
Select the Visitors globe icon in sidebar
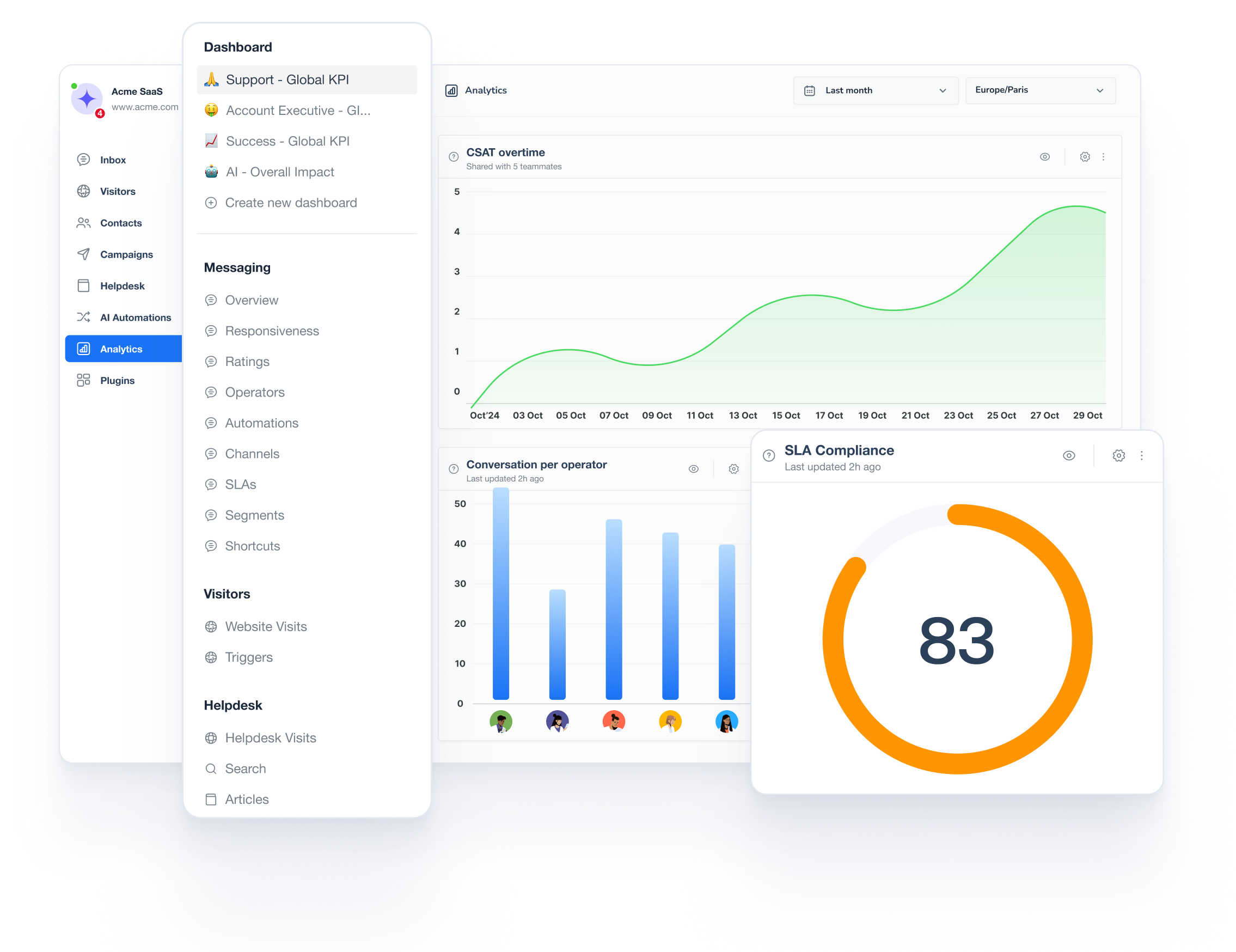point(83,191)
